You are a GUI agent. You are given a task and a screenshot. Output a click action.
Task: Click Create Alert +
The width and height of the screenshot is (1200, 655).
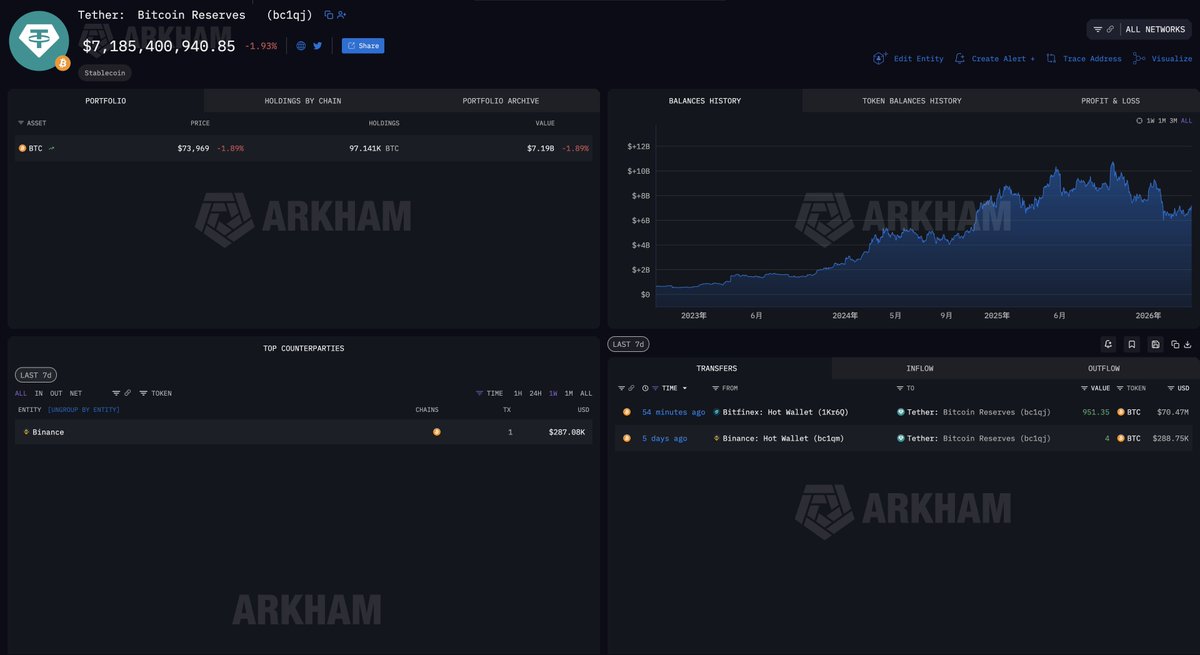pyautogui.click(x=995, y=59)
